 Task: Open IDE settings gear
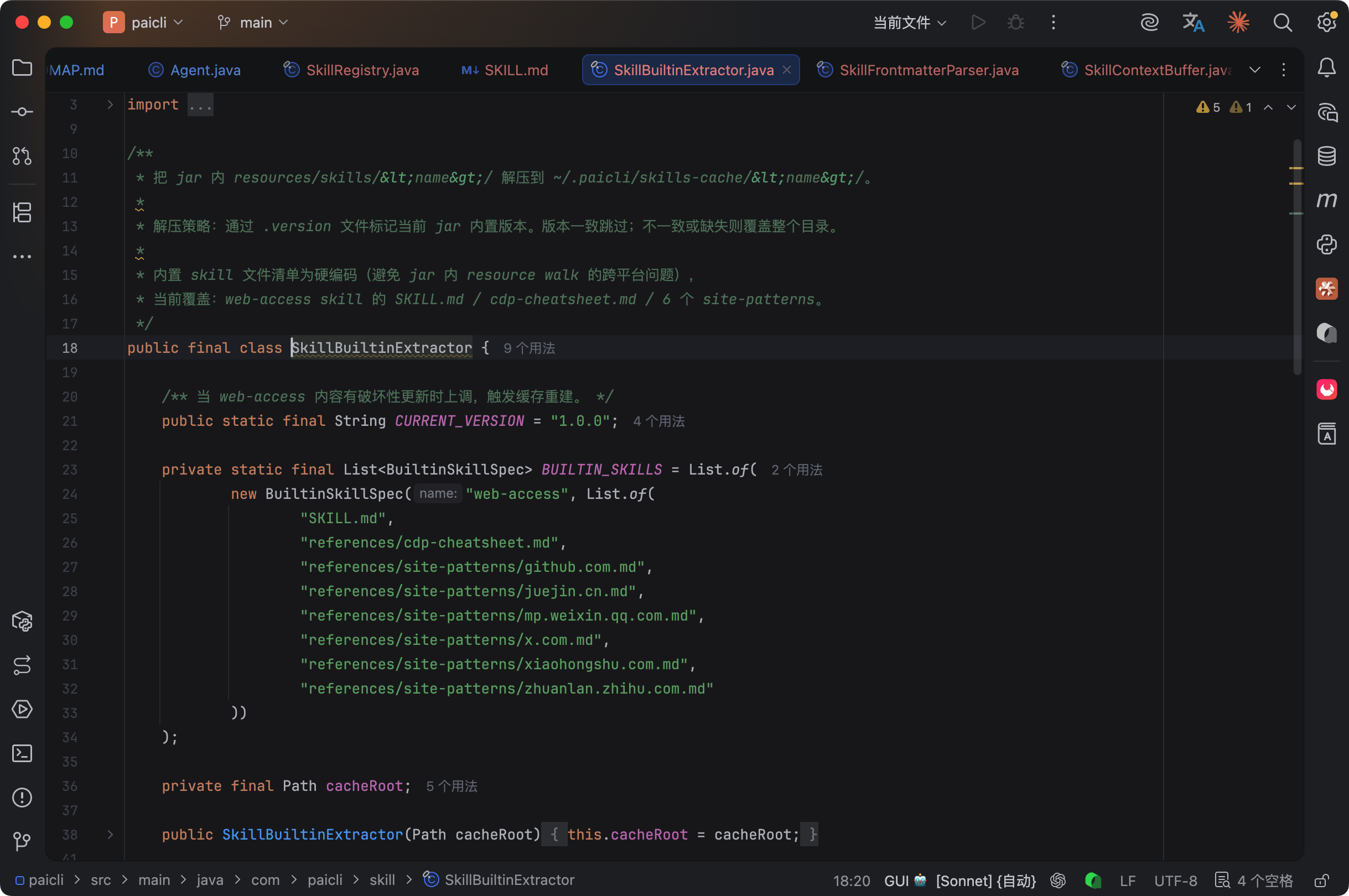[x=1326, y=22]
